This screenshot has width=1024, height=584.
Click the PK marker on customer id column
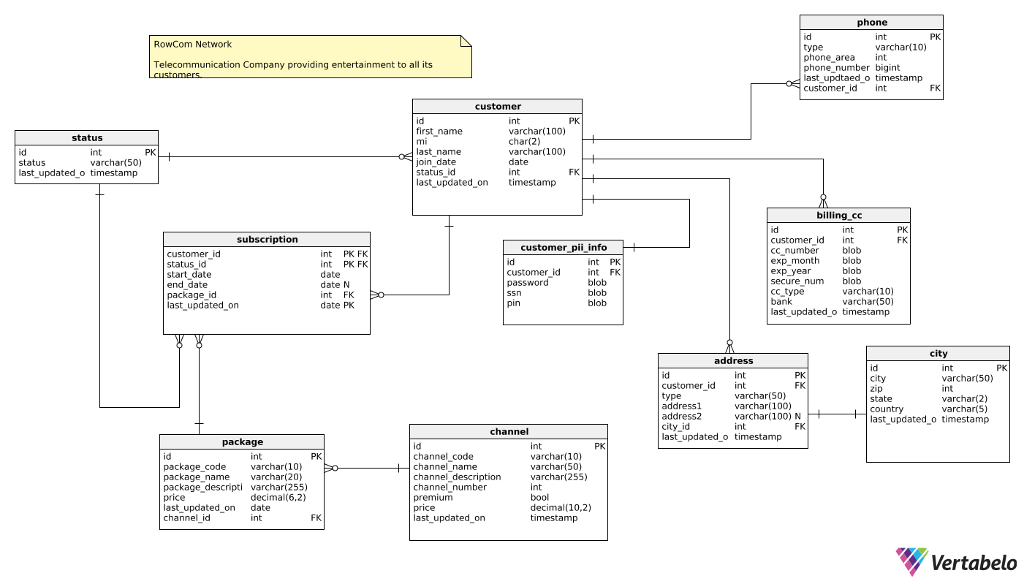[575, 120]
